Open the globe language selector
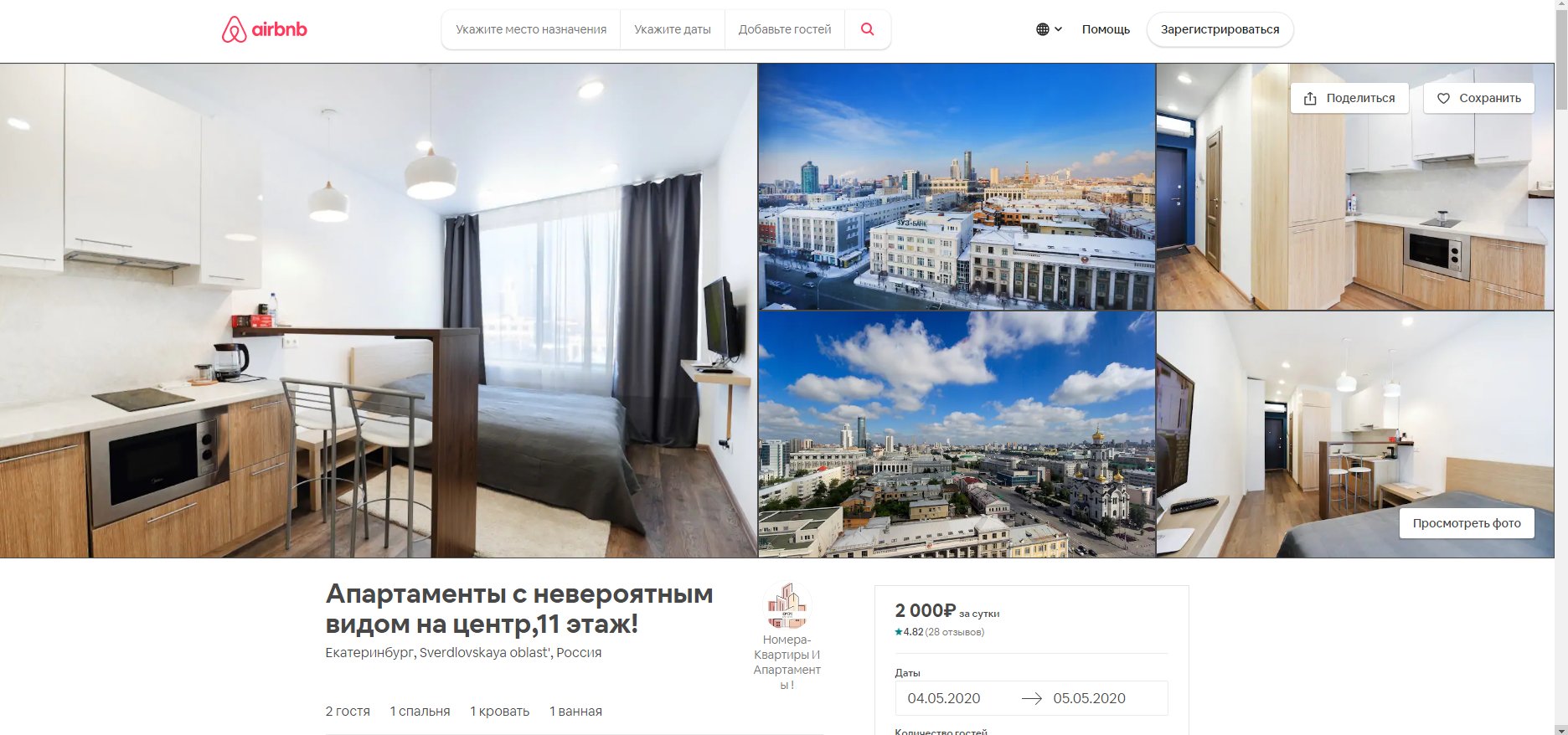Screen dimensions: 1568x735 (1049, 29)
